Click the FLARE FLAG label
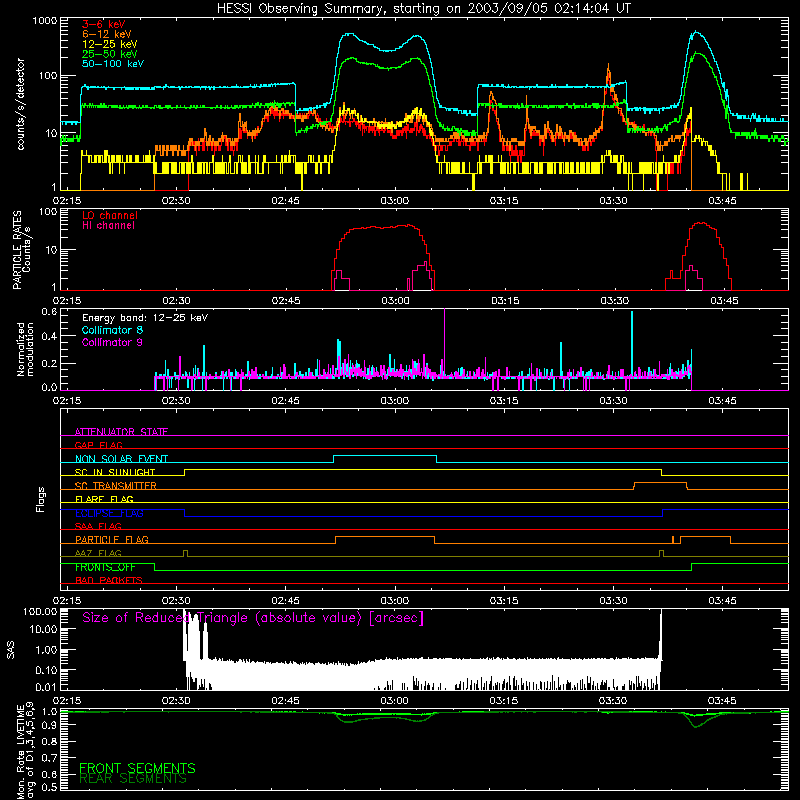This screenshot has height=800, width=800. [x=104, y=499]
